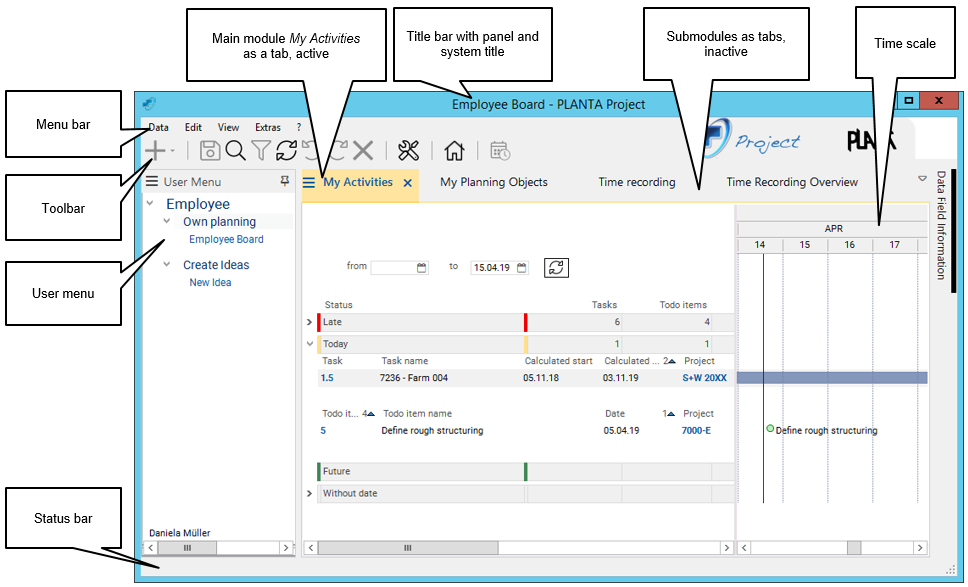The height and width of the screenshot is (587, 968).
Task: Click the main table horizontal scrollbar thumb
Action: click(x=408, y=547)
